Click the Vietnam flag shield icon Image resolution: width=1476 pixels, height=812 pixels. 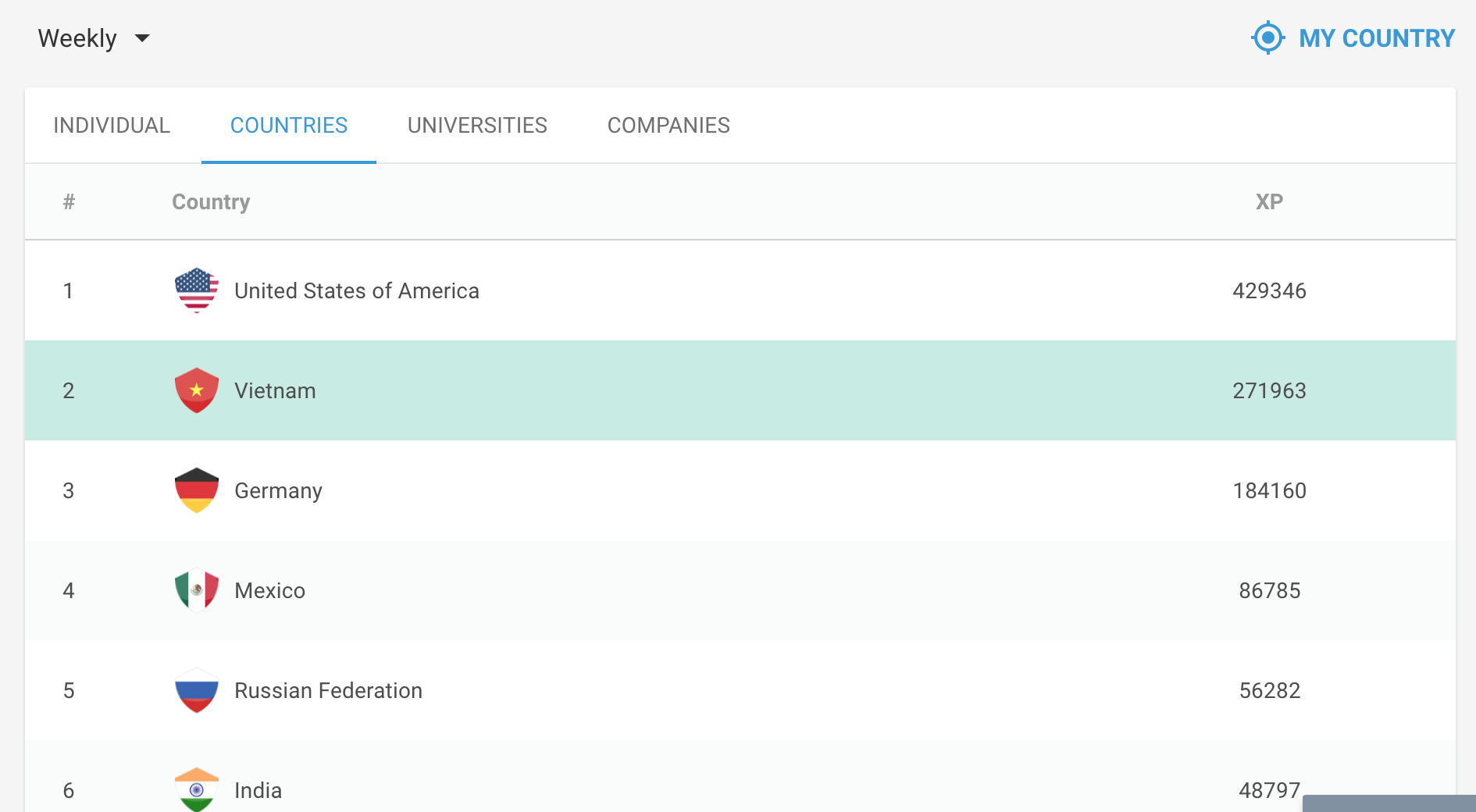[x=196, y=390]
